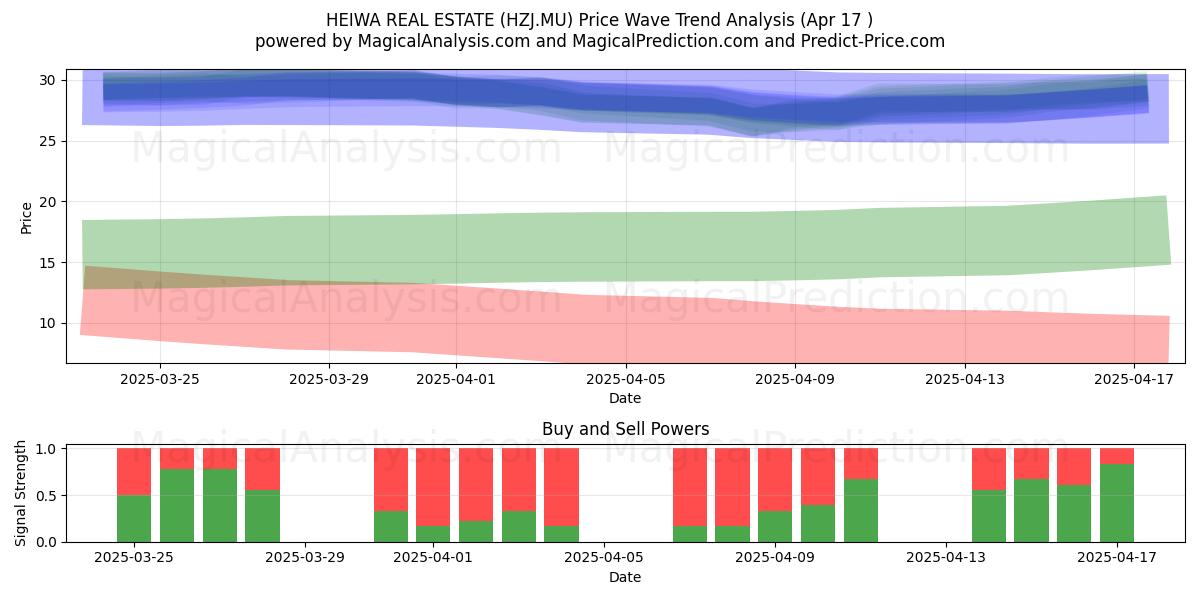Viewport: 1200px width, 600px height.
Task: Click the 'Date' x-axis label under signal chart
Action: 625,577
